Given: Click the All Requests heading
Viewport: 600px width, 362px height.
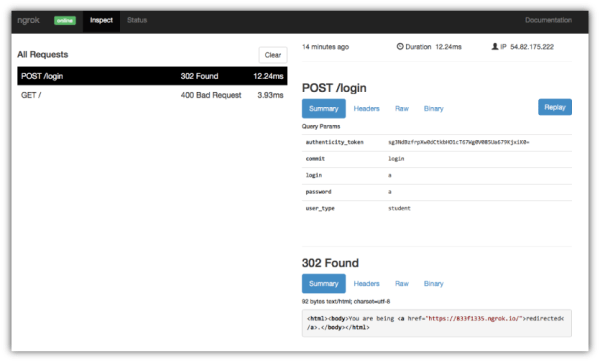Looking at the screenshot, I should click(42, 55).
